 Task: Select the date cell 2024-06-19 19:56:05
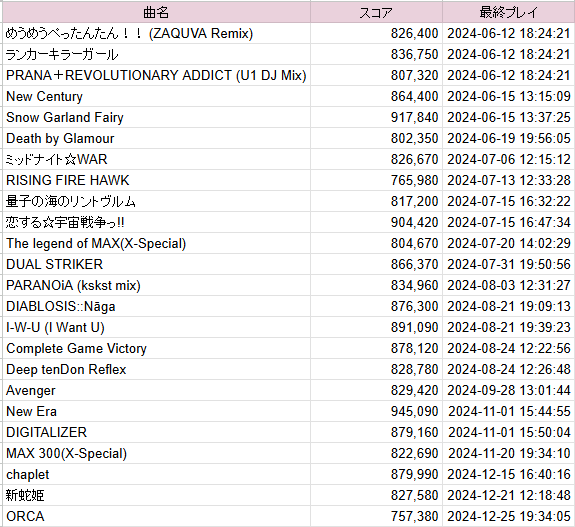tap(509, 138)
